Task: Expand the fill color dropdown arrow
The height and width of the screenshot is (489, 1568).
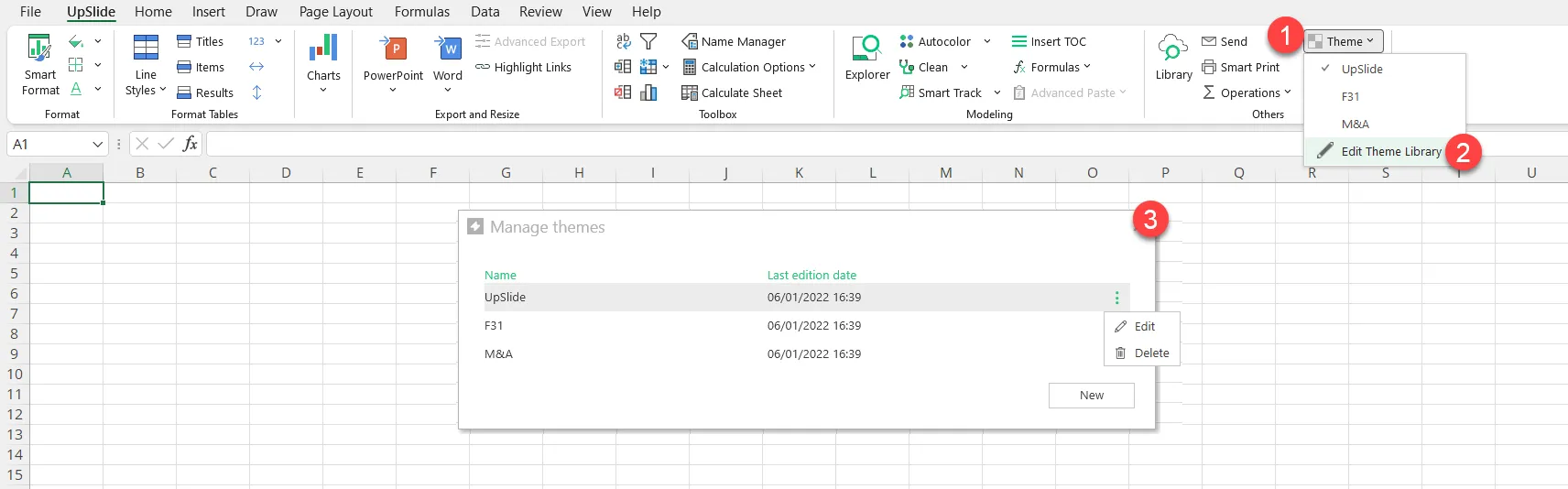Action: pyautogui.click(x=98, y=41)
